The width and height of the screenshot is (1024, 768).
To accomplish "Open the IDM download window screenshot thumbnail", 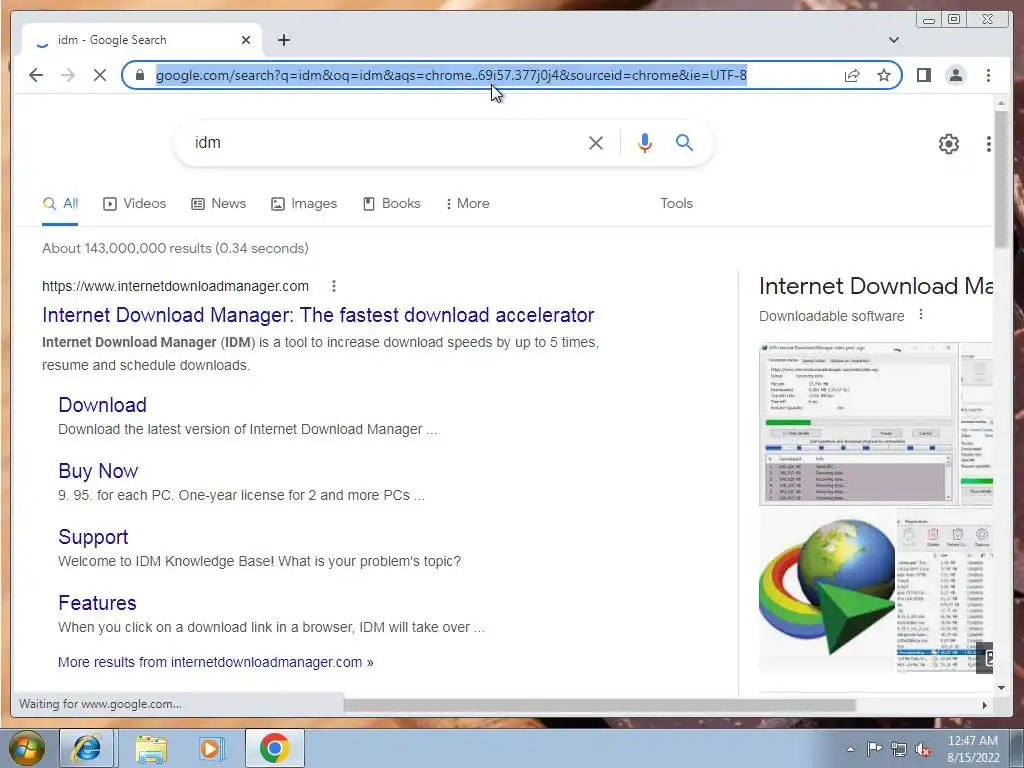I will point(858,424).
